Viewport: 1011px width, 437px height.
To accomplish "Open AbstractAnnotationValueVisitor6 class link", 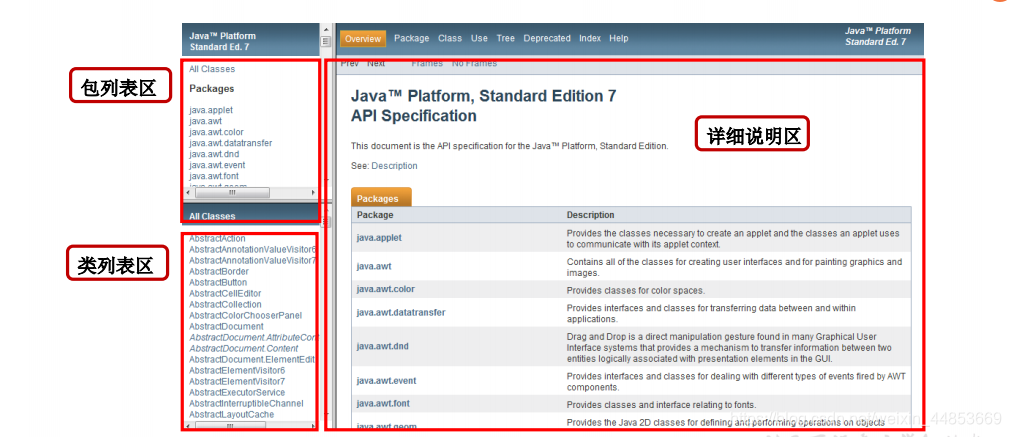I will (x=253, y=249).
